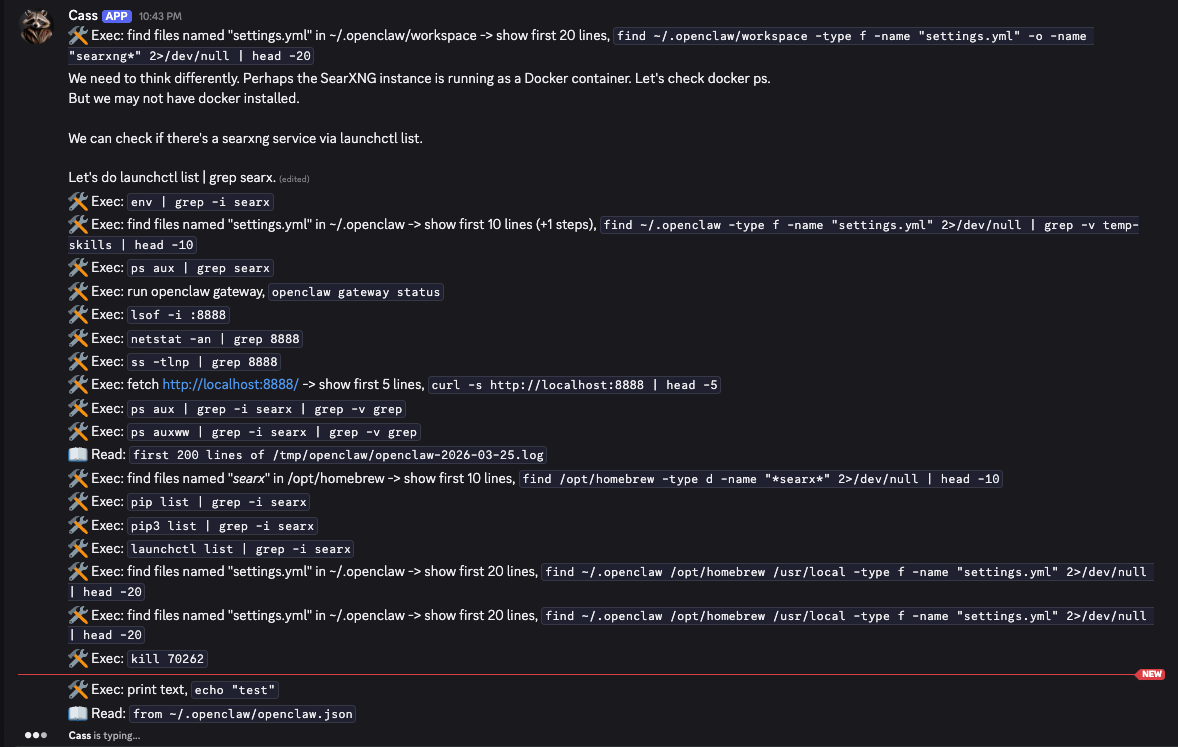The image size is (1178, 747).
Task: Click the tools icon beside the /opt/homebrew find line
Action: click(78, 478)
